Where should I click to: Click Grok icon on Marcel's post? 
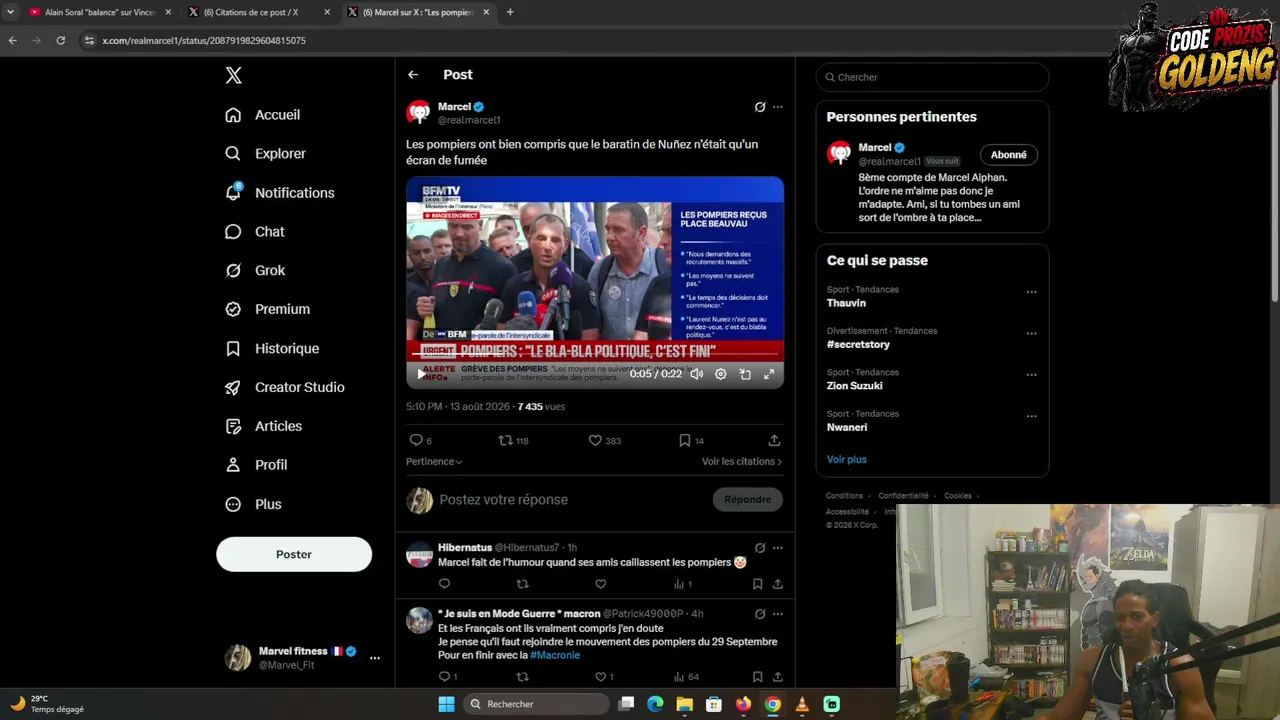pos(760,107)
